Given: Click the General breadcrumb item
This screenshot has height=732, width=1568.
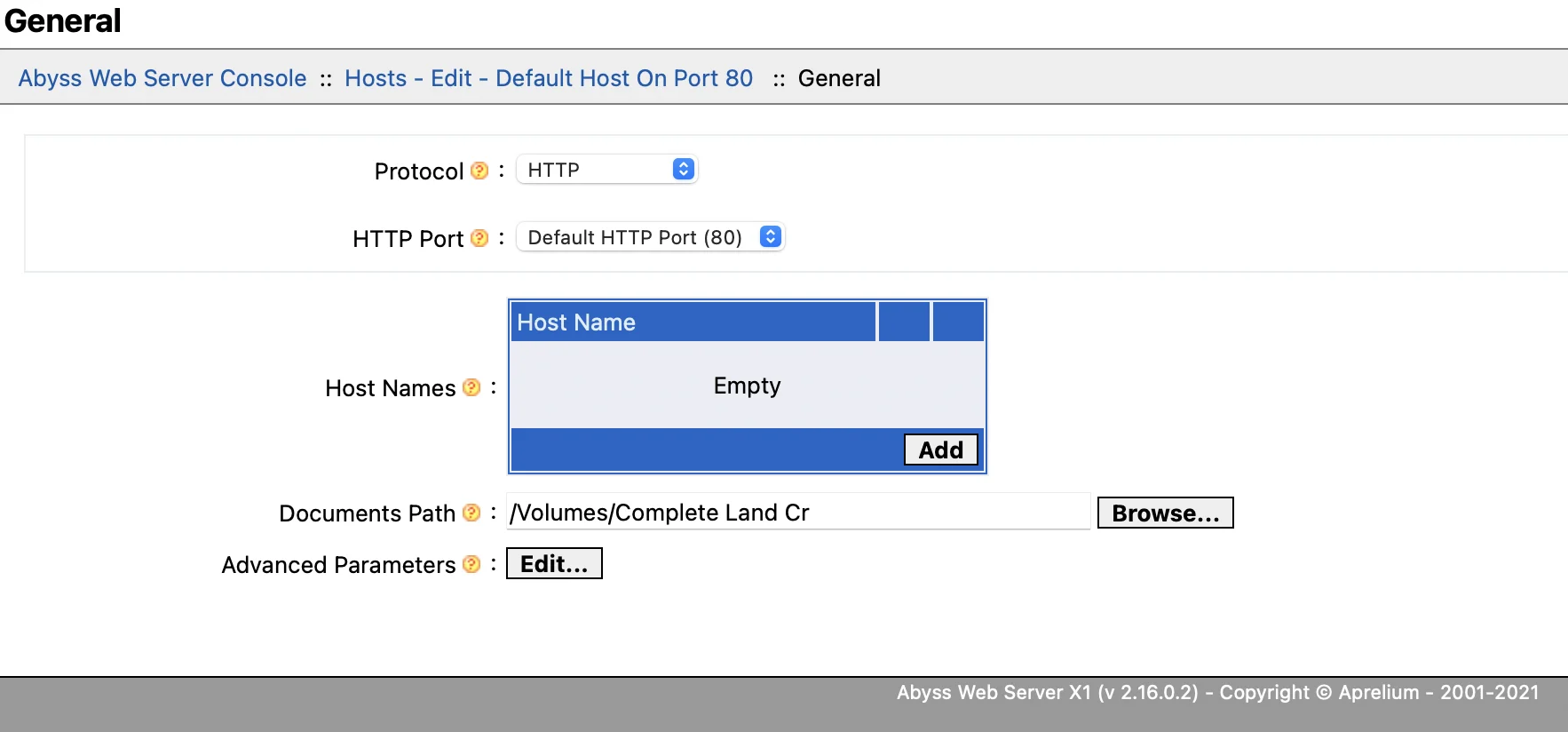Looking at the screenshot, I should coord(839,78).
